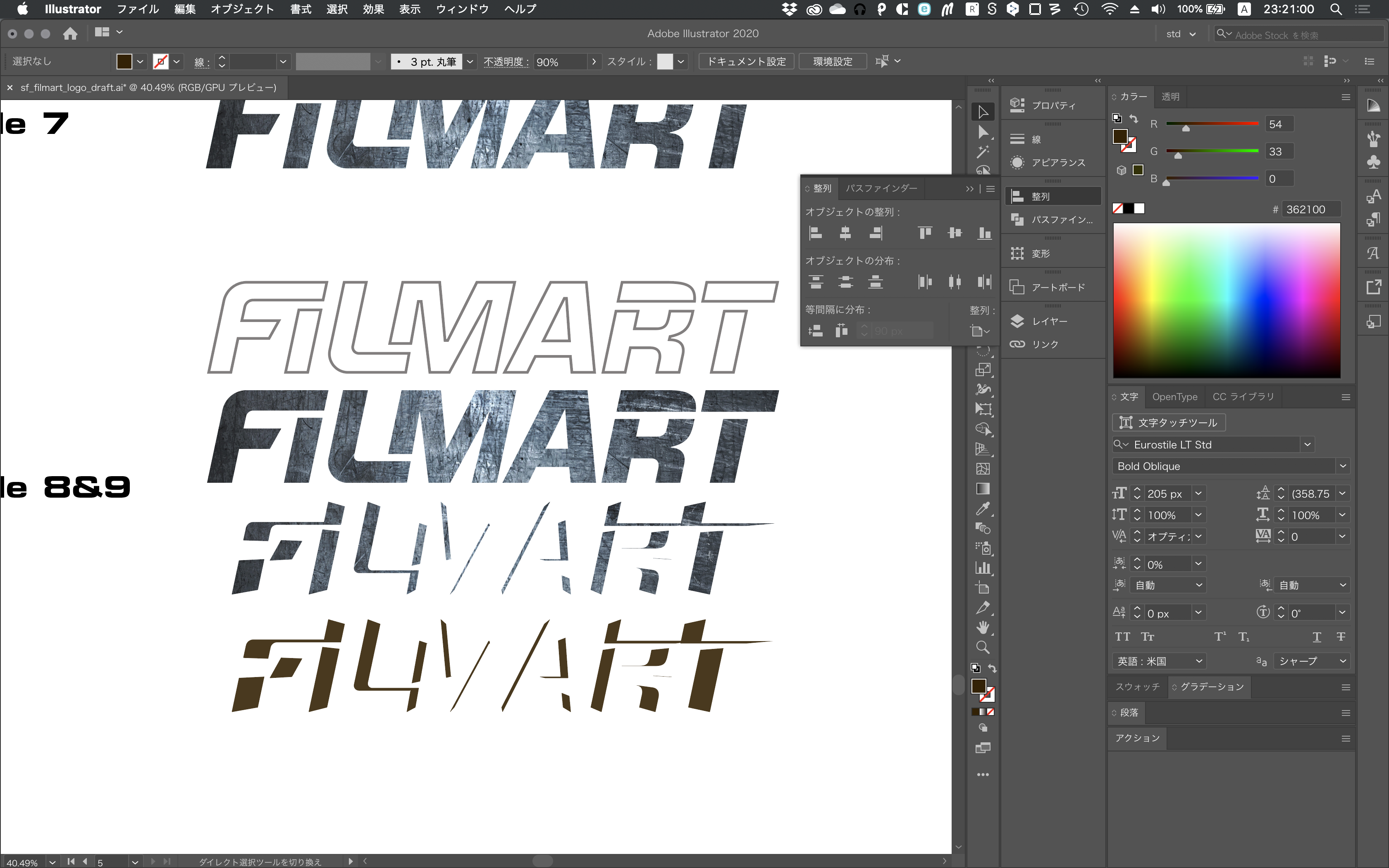Switch to the OpenType tab
The image size is (1389, 868).
[x=1174, y=397]
